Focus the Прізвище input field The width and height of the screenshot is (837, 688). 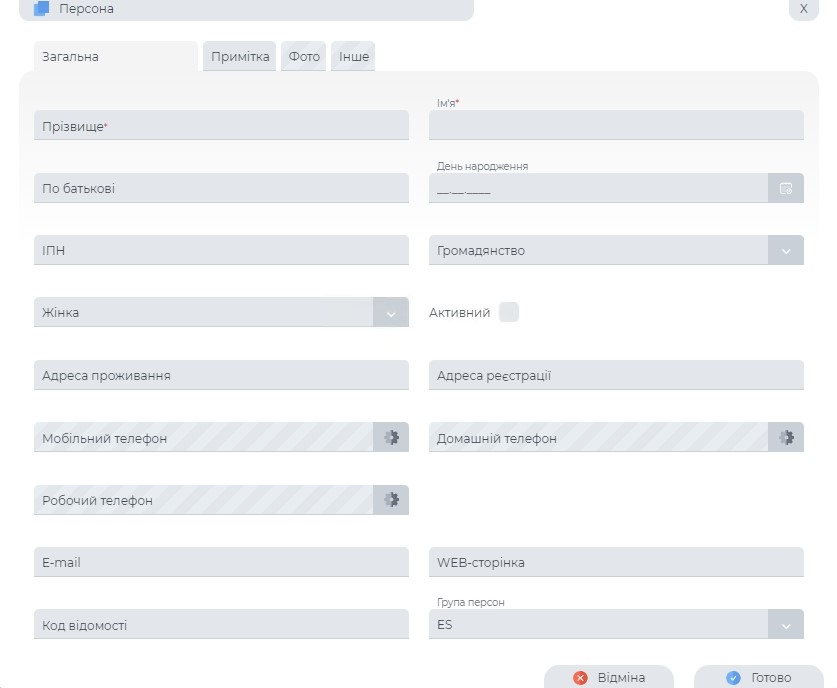pos(221,126)
